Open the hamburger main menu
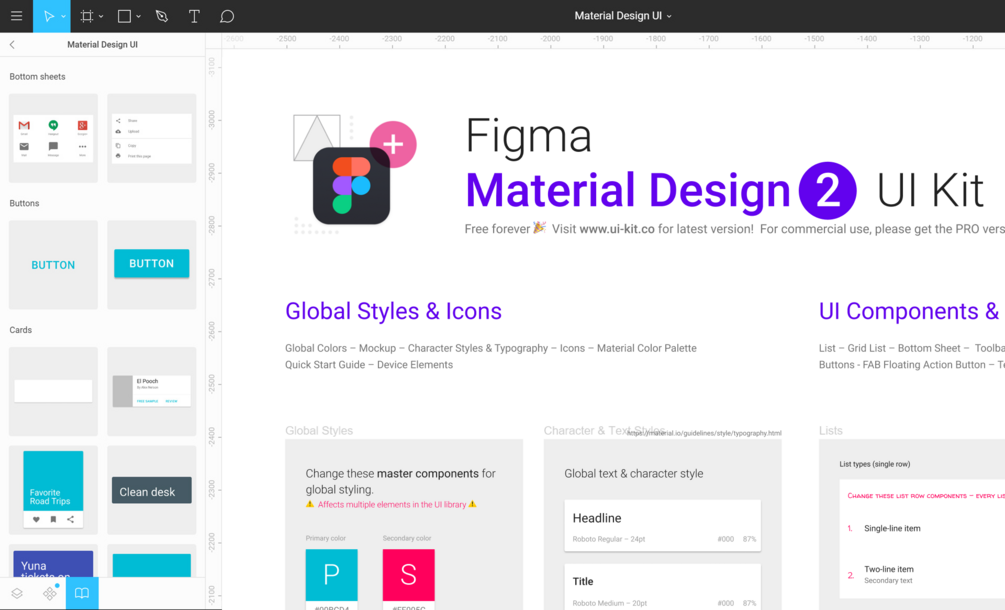 tap(17, 16)
